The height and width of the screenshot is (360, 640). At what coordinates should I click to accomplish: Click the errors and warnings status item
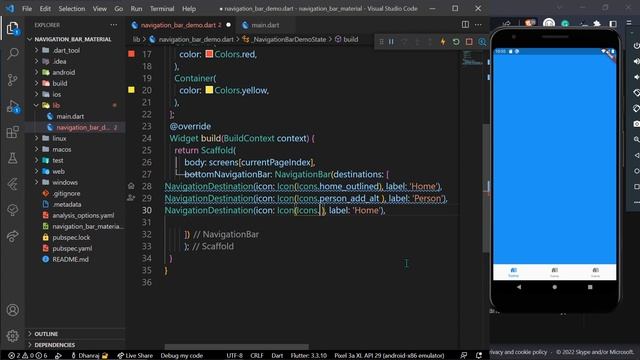[28, 356]
